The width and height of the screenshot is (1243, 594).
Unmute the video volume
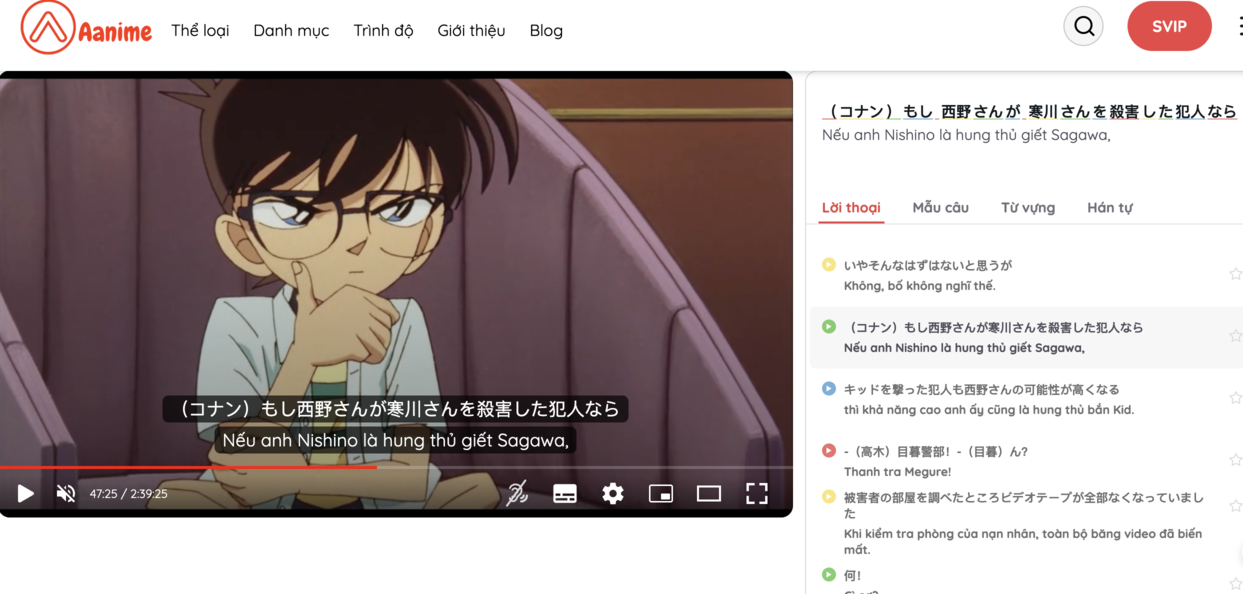66,493
